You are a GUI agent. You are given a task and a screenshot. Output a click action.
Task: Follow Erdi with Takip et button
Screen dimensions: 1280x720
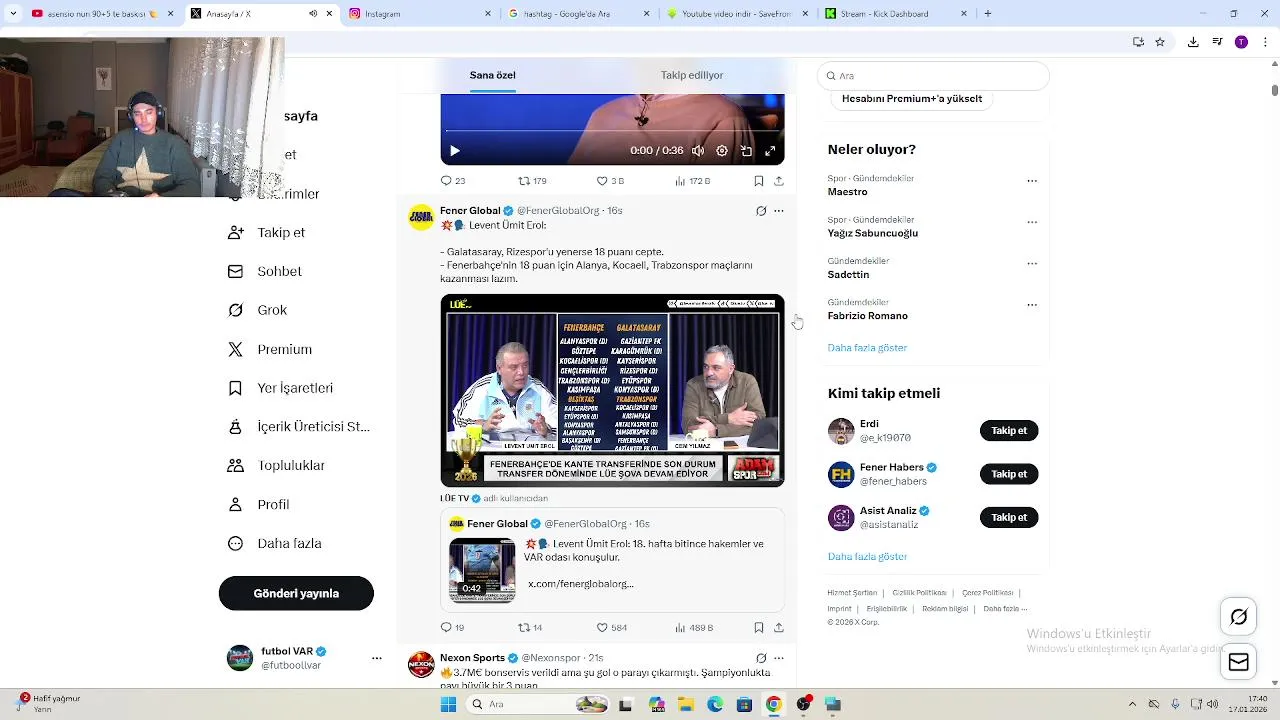click(x=1009, y=431)
